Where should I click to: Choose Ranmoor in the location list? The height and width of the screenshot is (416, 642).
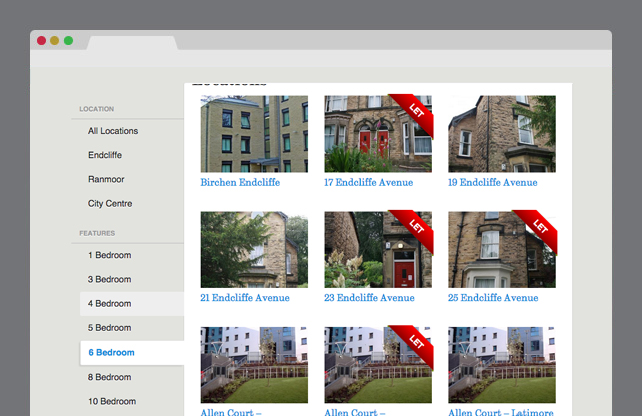click(x=104, y=179)
